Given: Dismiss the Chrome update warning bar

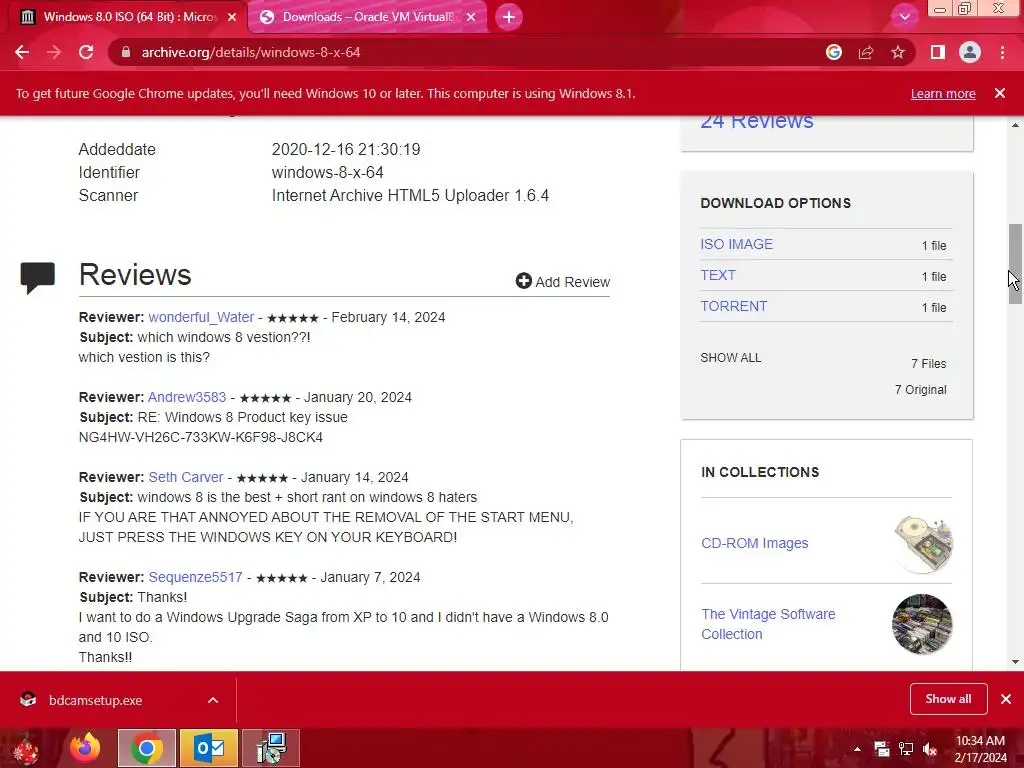Looking at the screenshot, I should 1000,93.
